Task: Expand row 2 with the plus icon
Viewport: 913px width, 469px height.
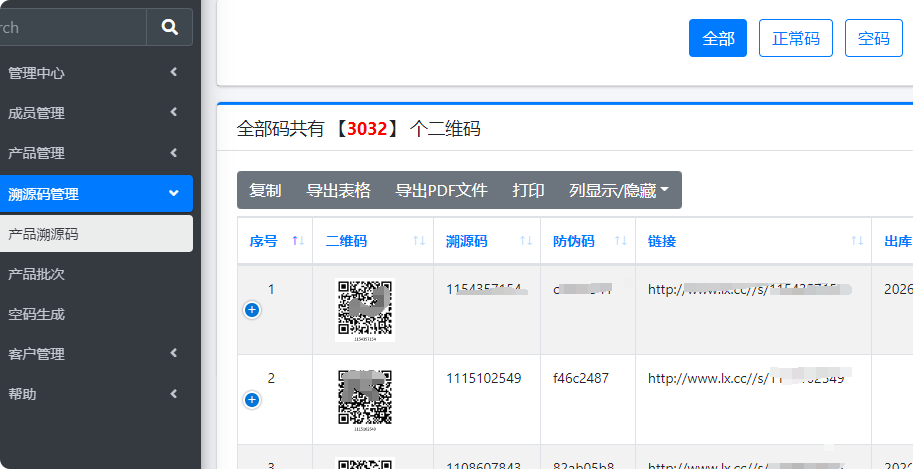Action: pos(252,400)
